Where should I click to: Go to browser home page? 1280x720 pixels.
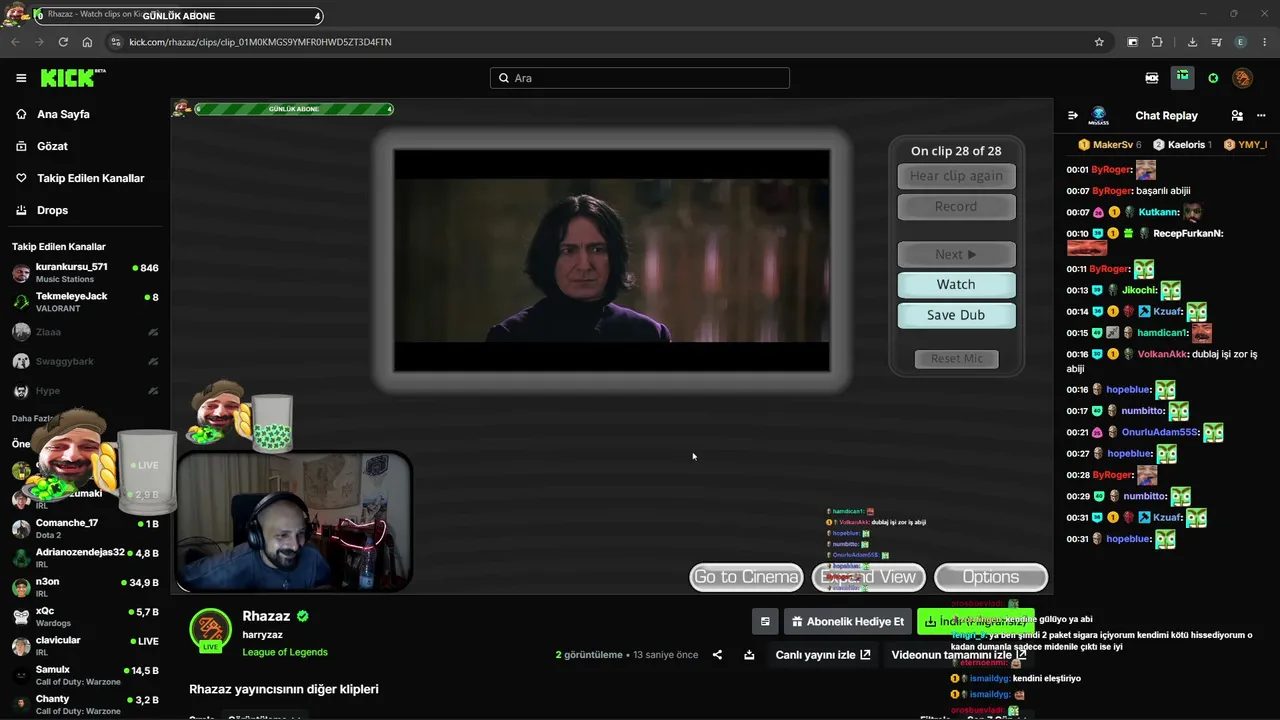click(87, 42)
